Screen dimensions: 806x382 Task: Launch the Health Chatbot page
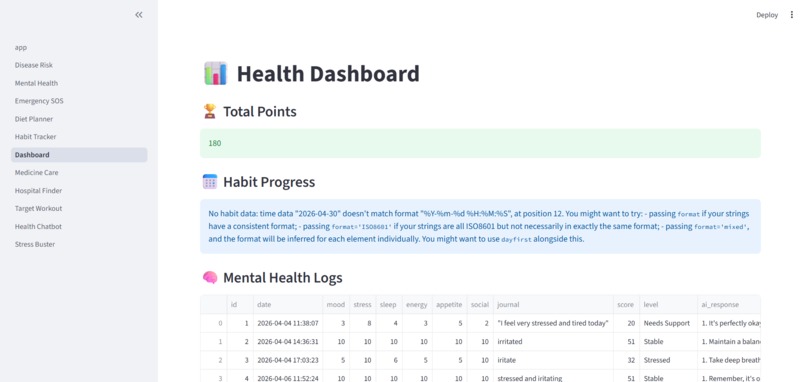point(79,227)
